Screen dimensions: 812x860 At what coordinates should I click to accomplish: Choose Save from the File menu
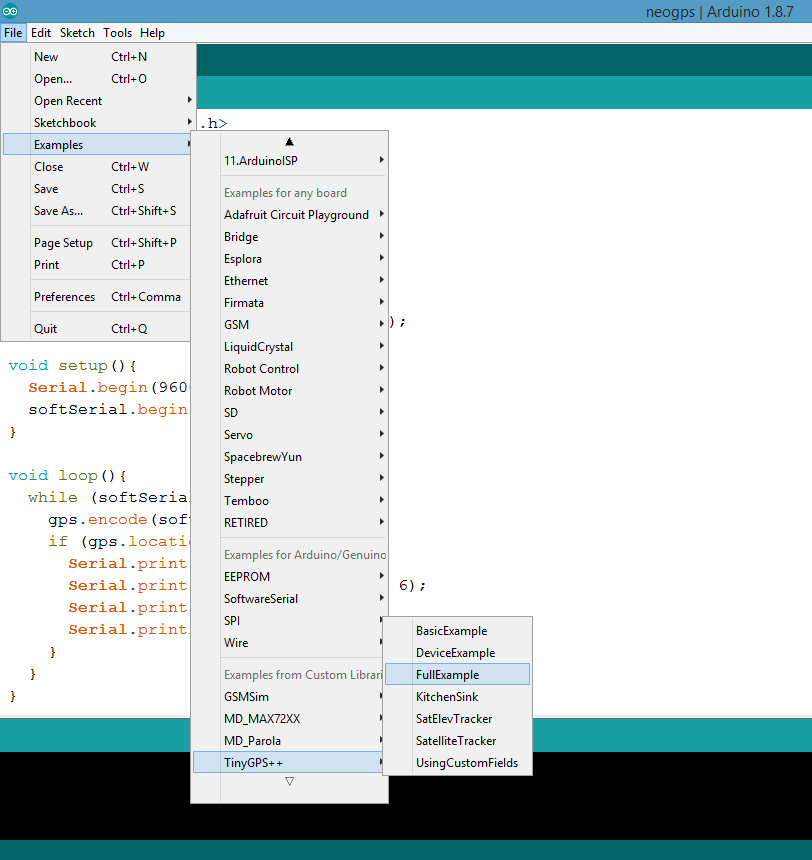(x=98, y=189)
